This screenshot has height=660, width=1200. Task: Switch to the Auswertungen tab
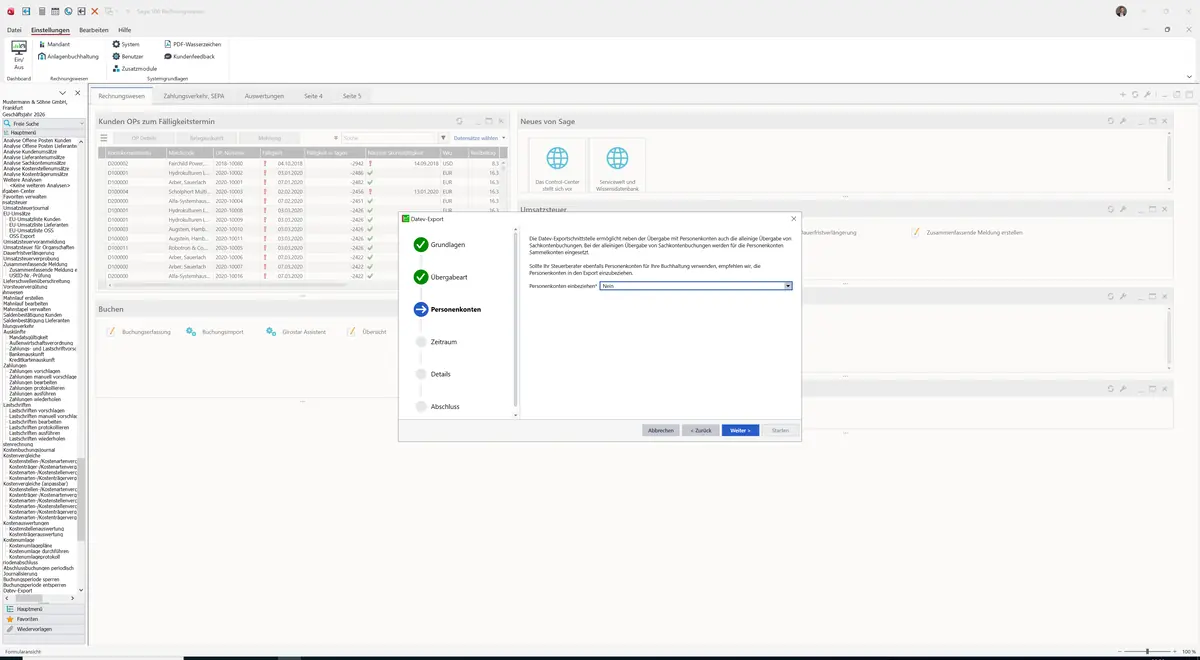(264, 96)
